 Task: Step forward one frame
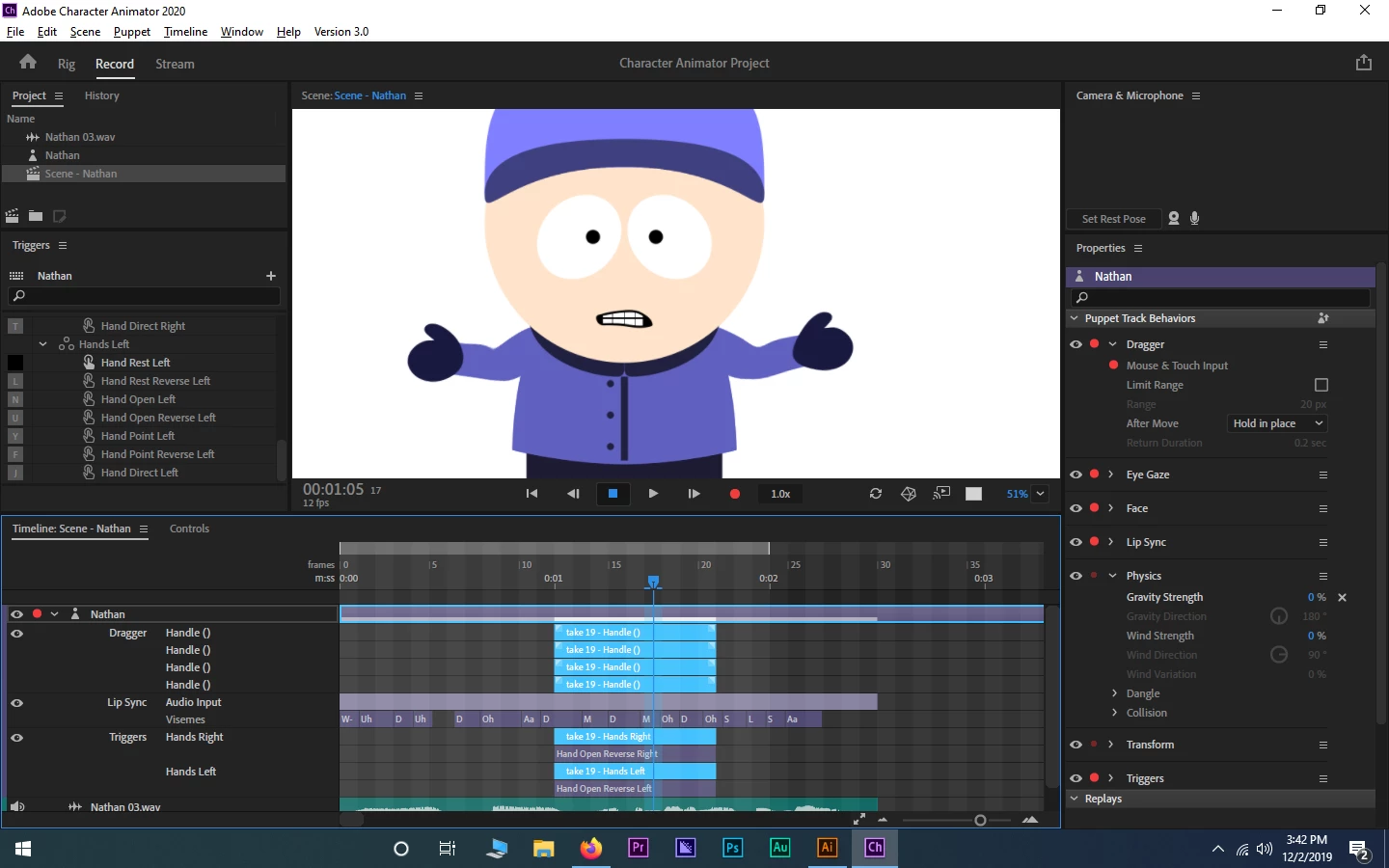[x=694, y=494]
